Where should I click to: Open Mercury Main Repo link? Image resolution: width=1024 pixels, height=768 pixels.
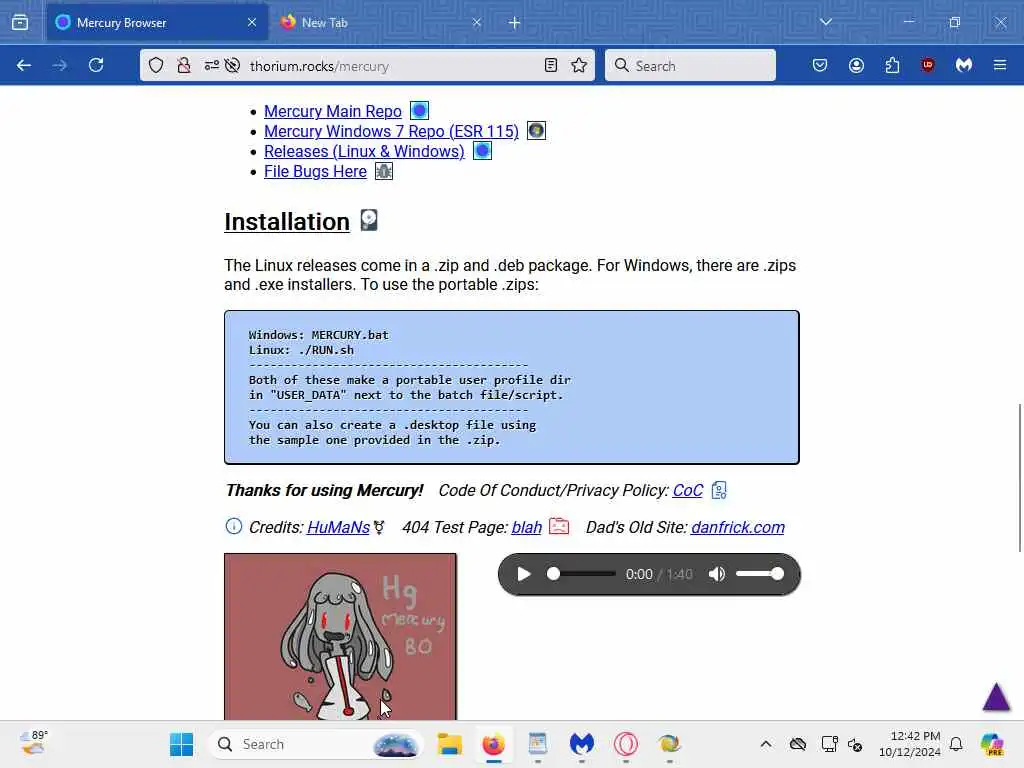[332, 112]
